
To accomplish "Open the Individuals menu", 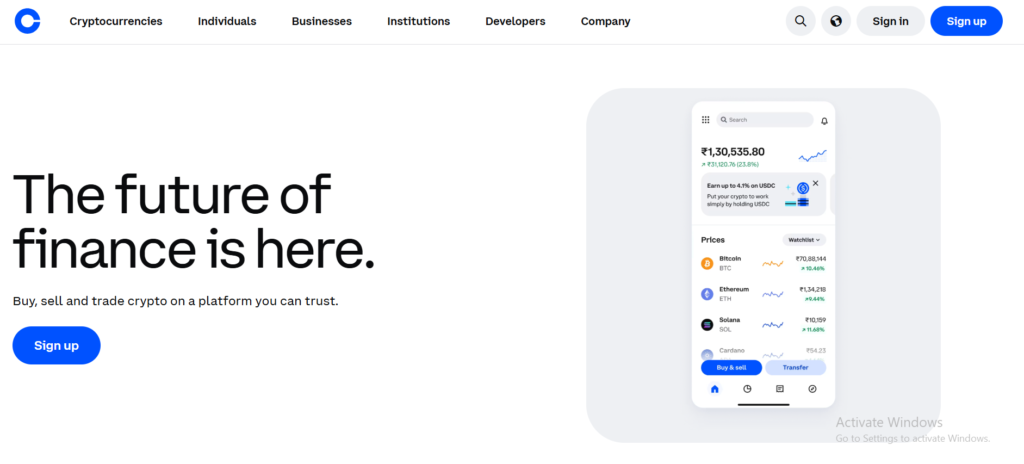I will click(227, 22).
